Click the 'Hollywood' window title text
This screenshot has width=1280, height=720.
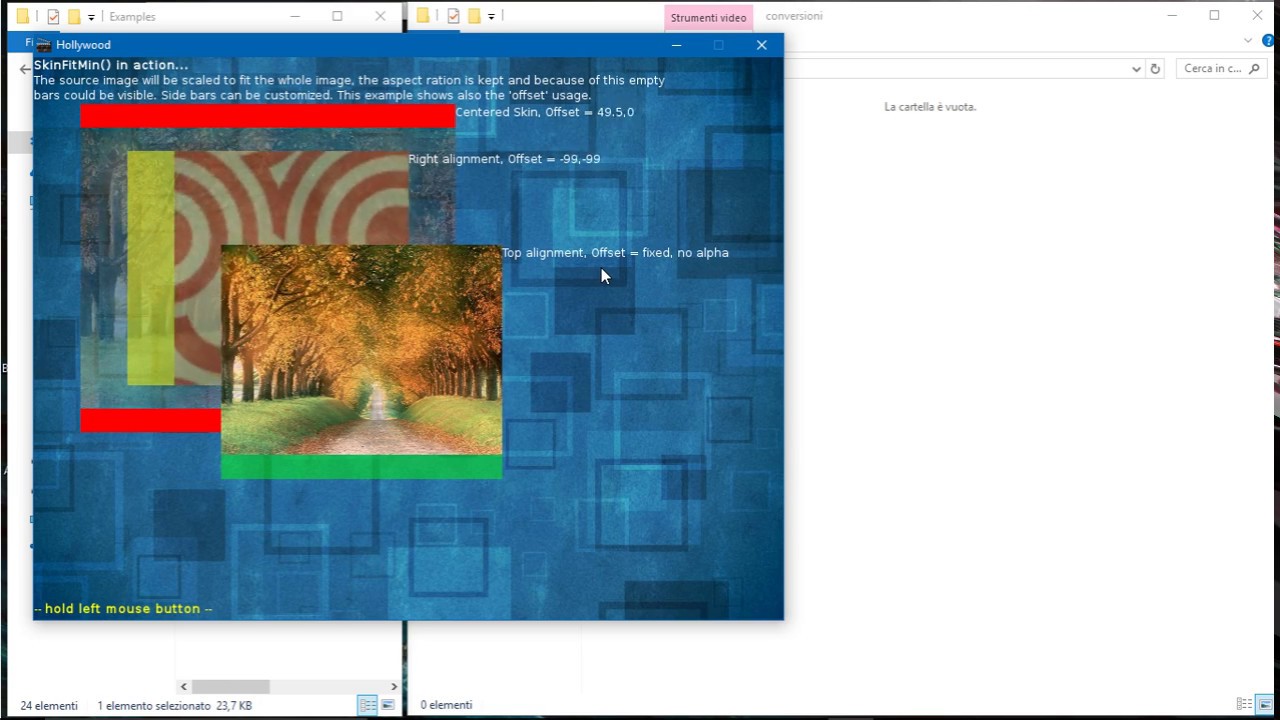(83, 45)
